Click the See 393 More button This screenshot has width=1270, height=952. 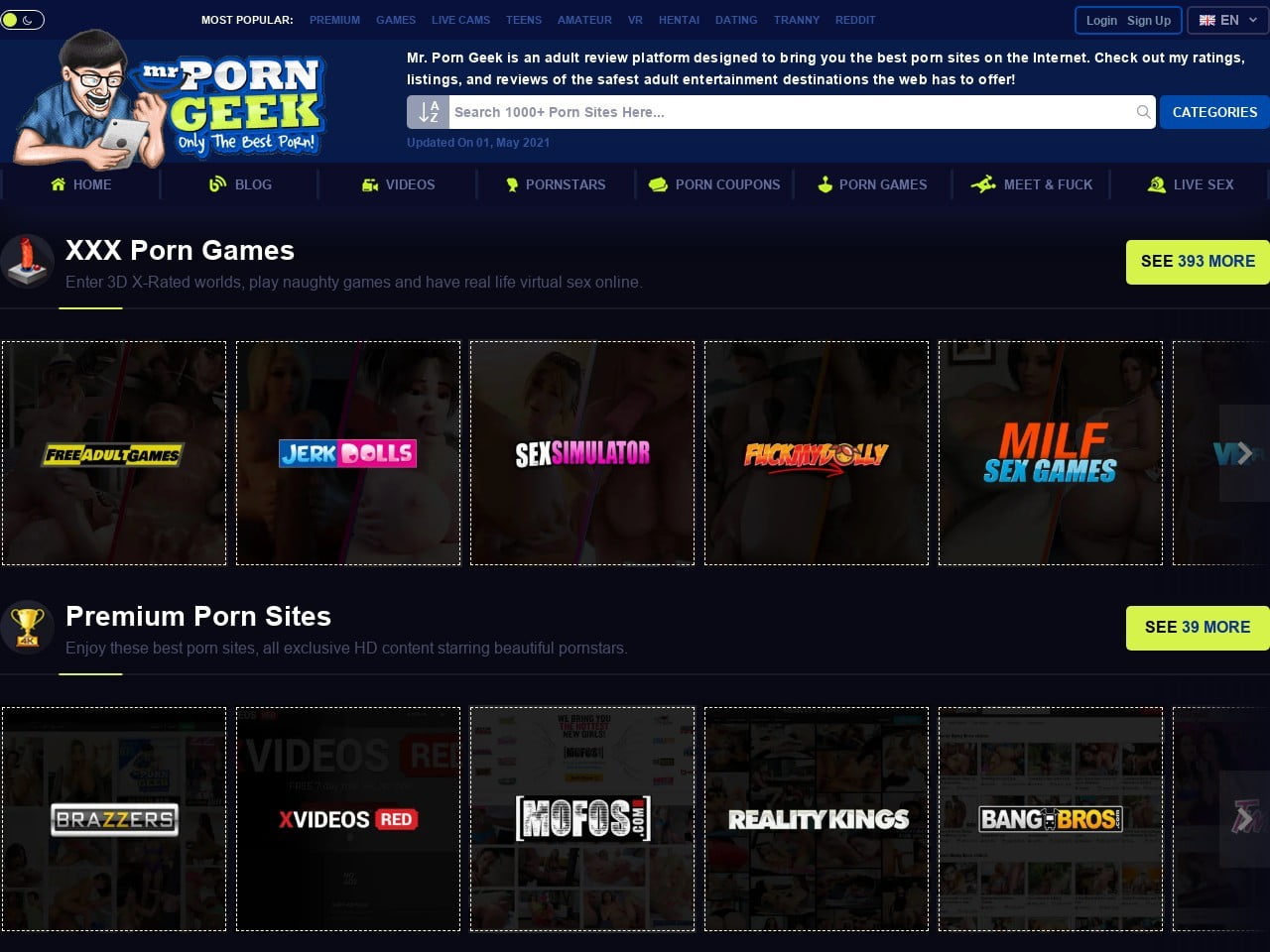(1198, 262)
